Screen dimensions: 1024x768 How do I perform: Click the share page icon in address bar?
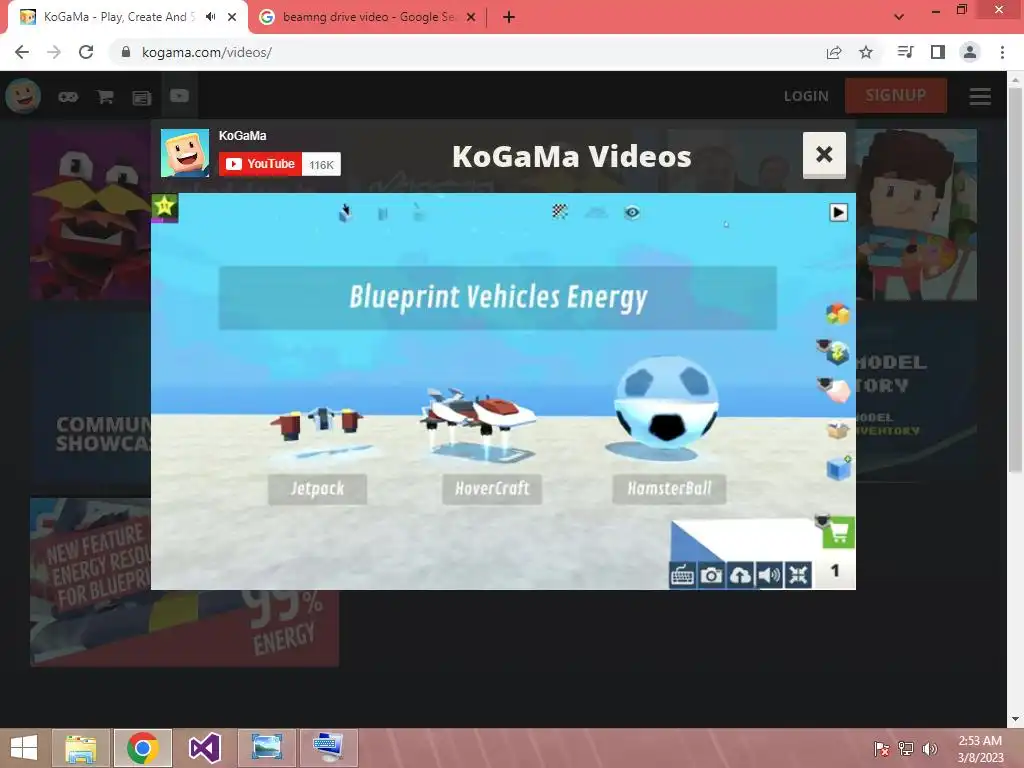click(x=834, y=52)
